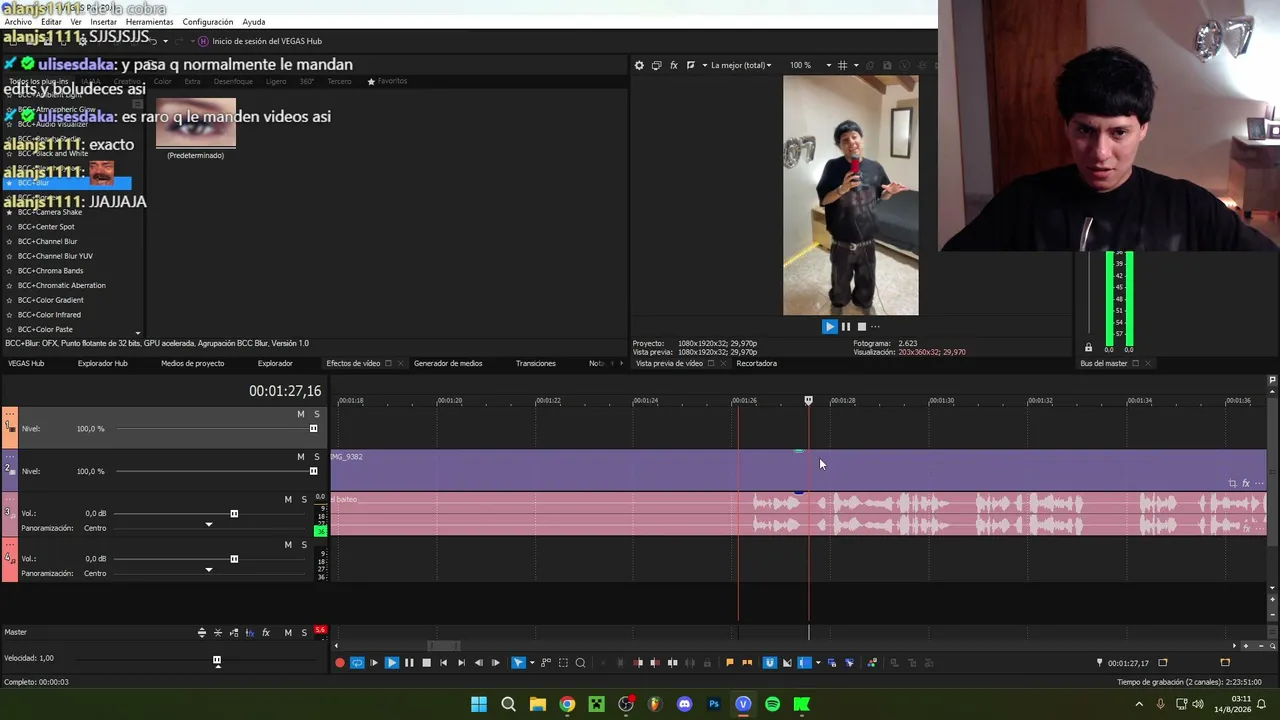The width and height of the screenshot is (1280, 720).
Task: Go to start of the project
Action: point(443,662)
